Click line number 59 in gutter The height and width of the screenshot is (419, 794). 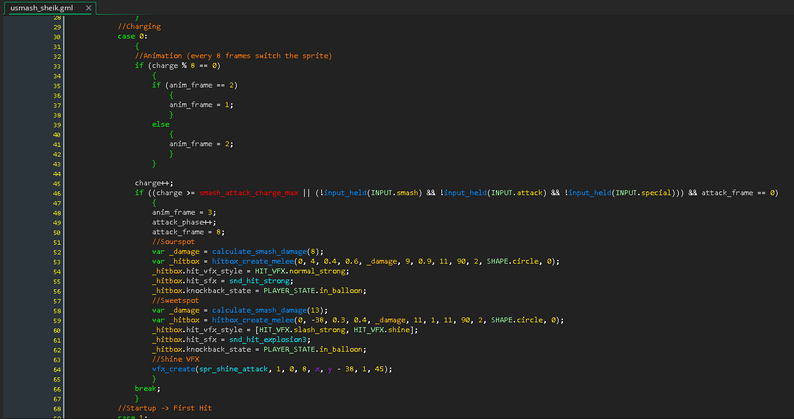click(x=57, y=321)
